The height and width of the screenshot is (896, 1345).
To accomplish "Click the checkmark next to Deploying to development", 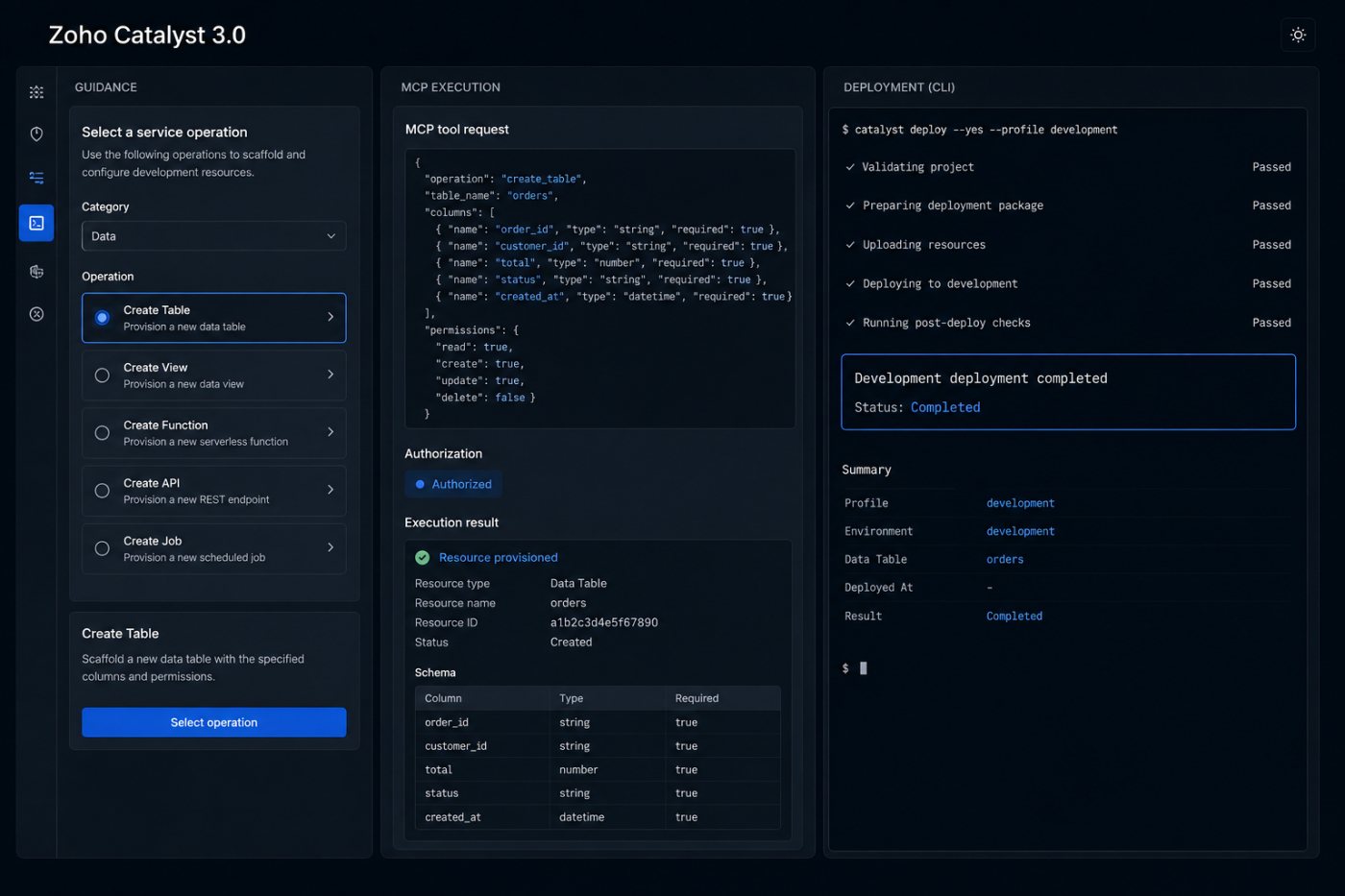I will click(850, 283).
